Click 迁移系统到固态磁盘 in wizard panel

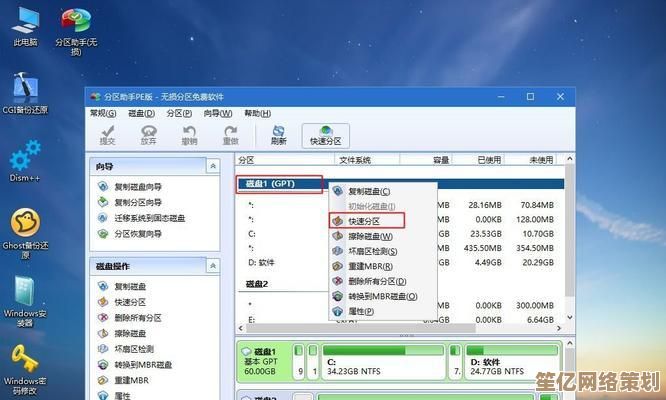(x=149, y=218)
